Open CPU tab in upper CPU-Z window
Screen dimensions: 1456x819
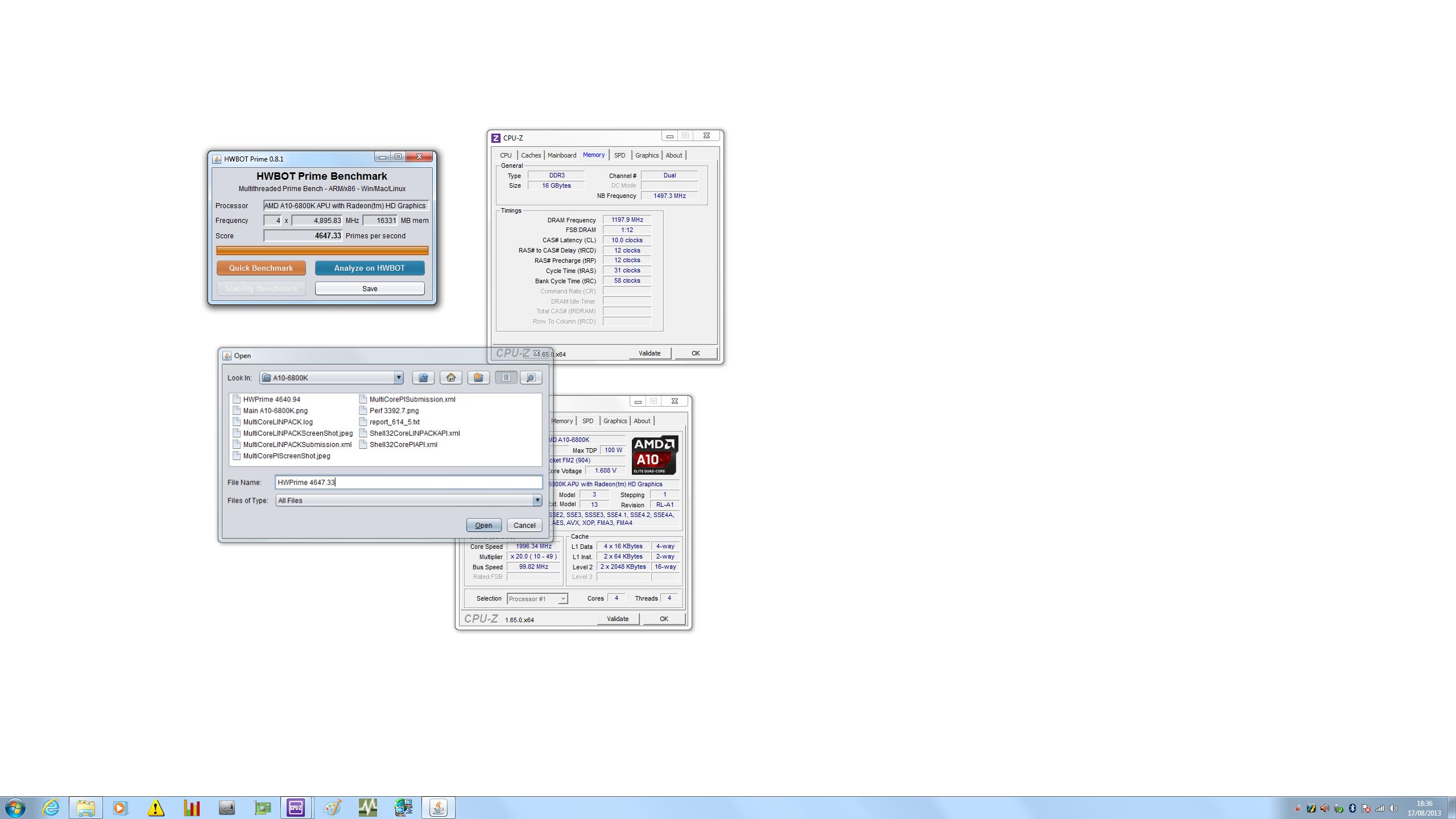click(x=506, y=155)
